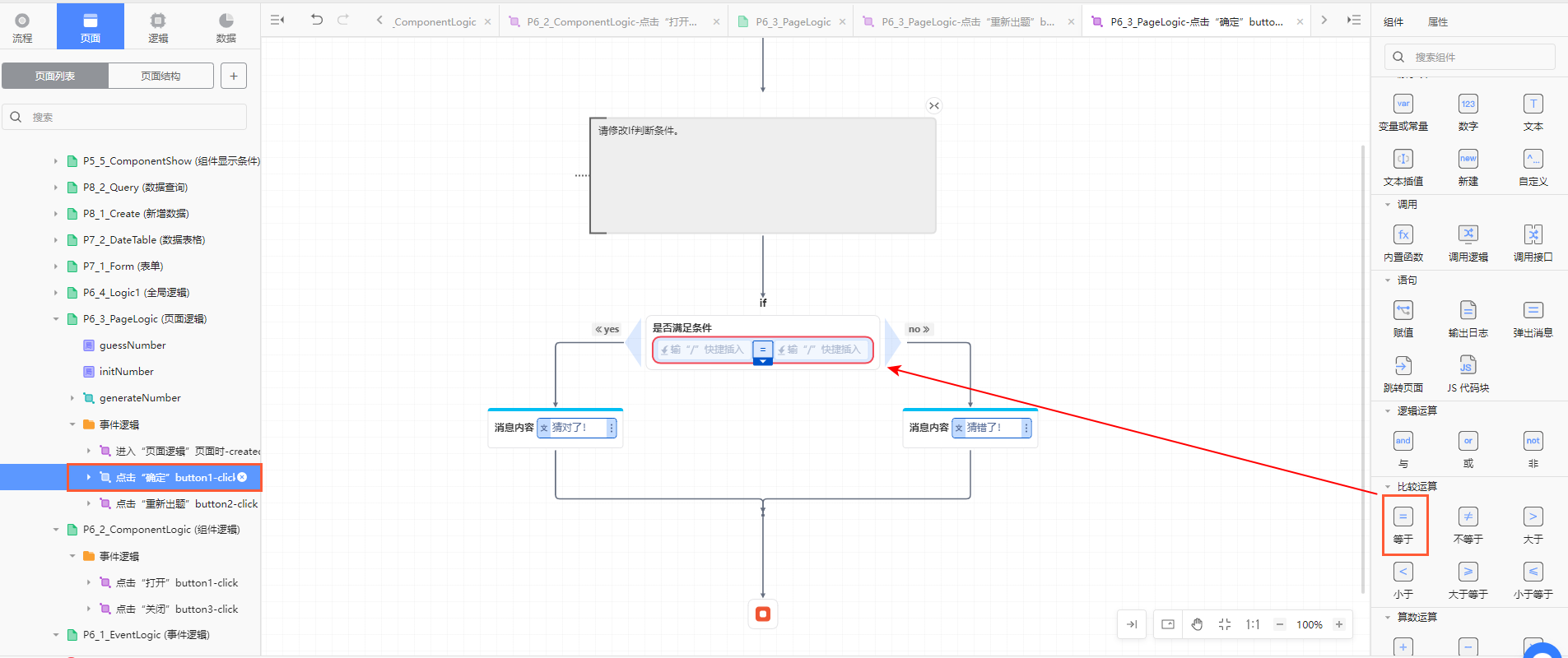Image resolution: width=1568 pixels, height=658 pixels.
Task: Select the 内置函数 component
Action: pyautogui.click(x=1403, y=243)
